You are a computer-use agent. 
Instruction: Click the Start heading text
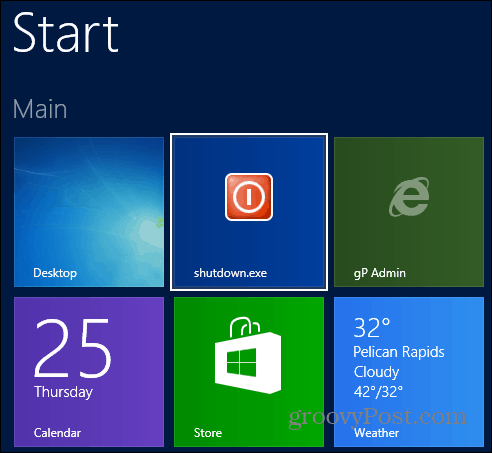pyautogui.click(x=66, y=32)
